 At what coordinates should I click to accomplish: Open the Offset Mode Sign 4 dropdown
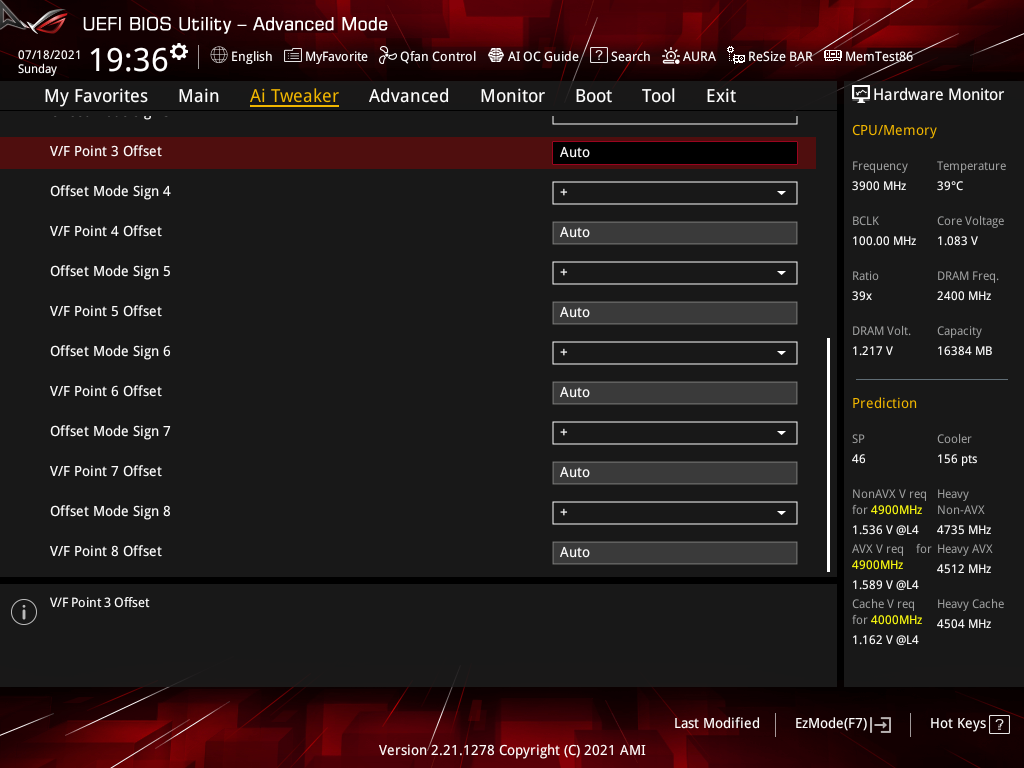674,192
